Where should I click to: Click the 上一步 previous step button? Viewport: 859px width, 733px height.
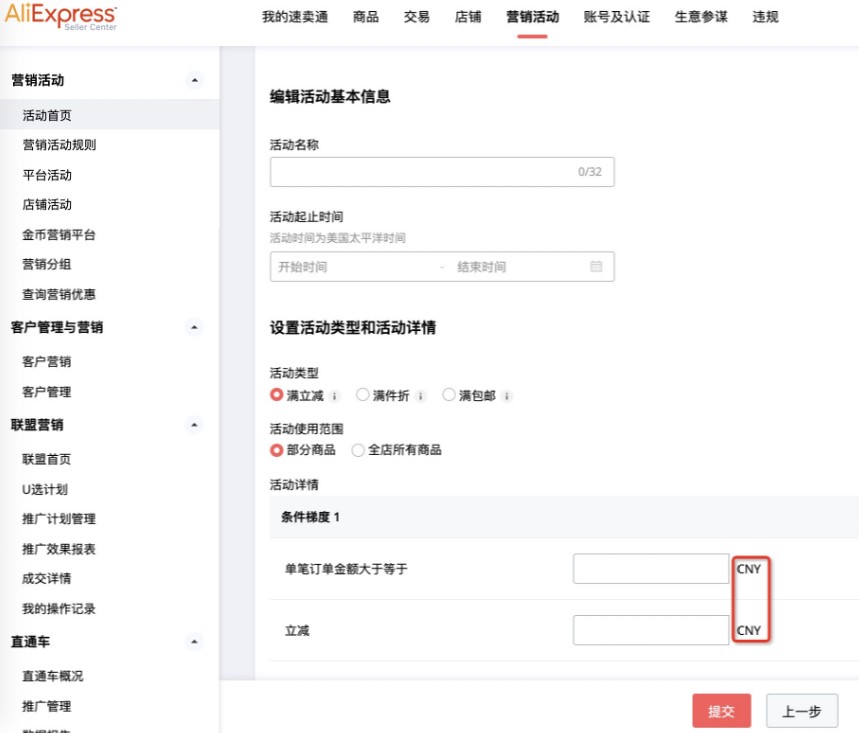[x=802, y=711]
